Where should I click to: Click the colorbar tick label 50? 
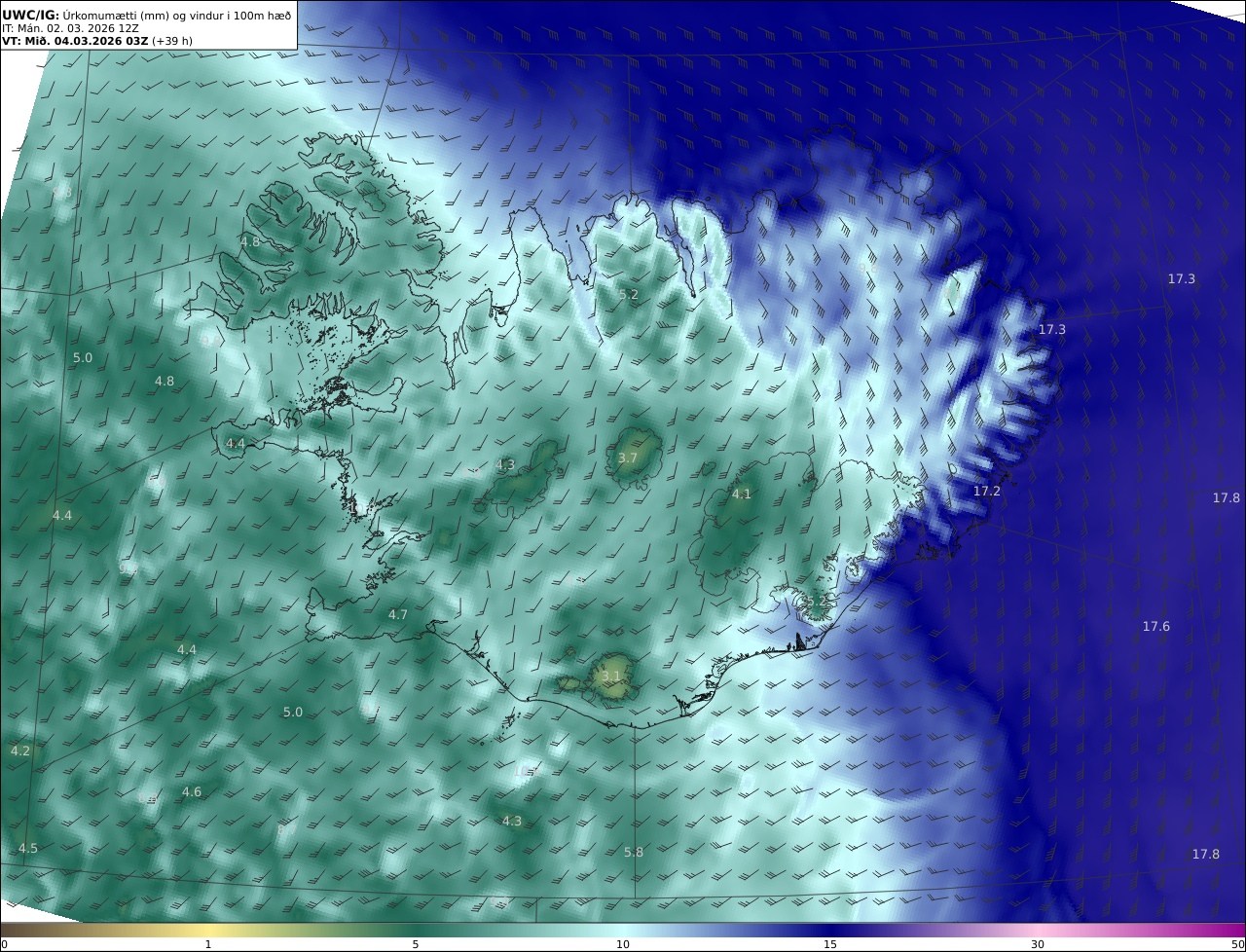click(1237, 944)
